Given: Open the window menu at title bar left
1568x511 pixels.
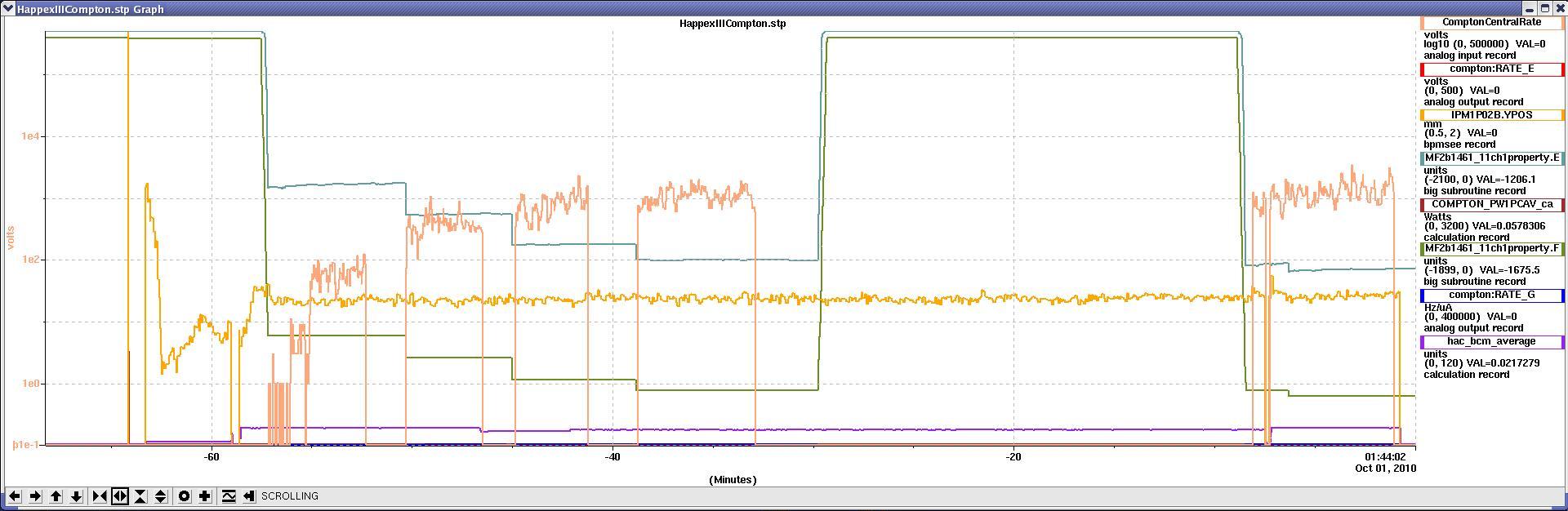Looking at the screenshot, I should [x=8, y=8].
